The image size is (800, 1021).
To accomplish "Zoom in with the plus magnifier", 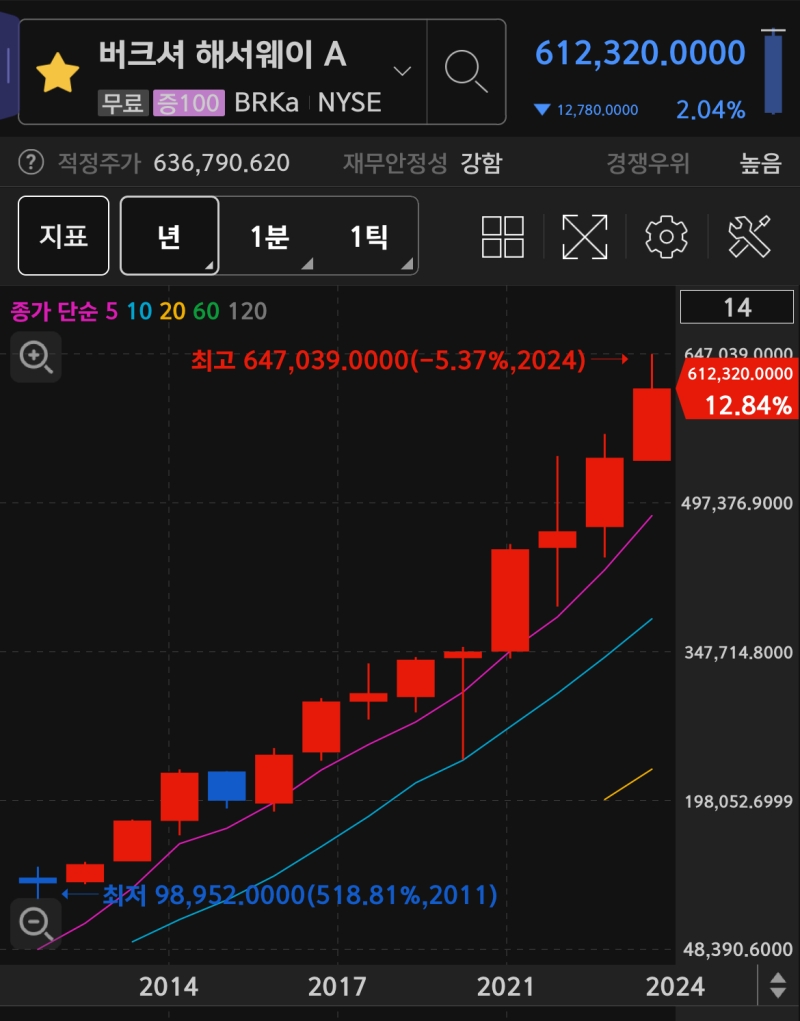I will (x=36, y=357).
